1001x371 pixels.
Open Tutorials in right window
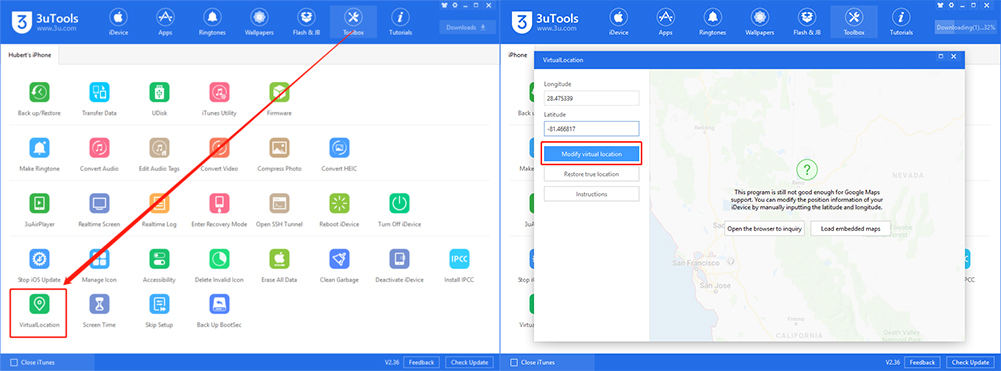tap(901, 22)
